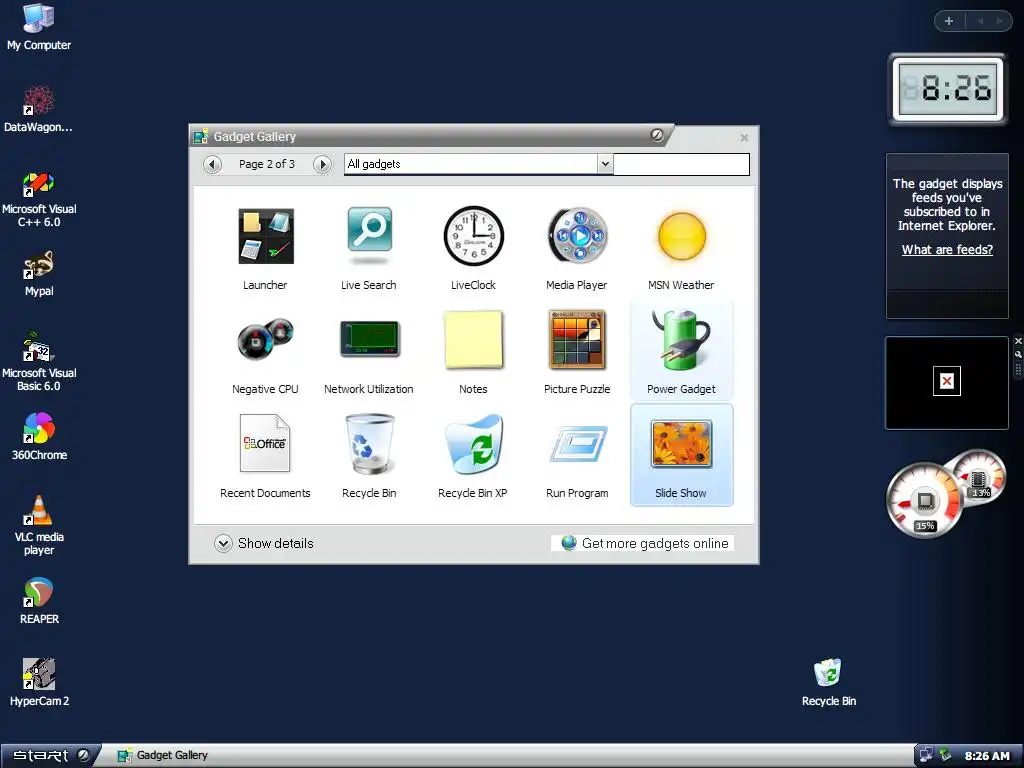Select Microsoft Visual Basic 6.0 shortcut

click(x=39, y=362)
